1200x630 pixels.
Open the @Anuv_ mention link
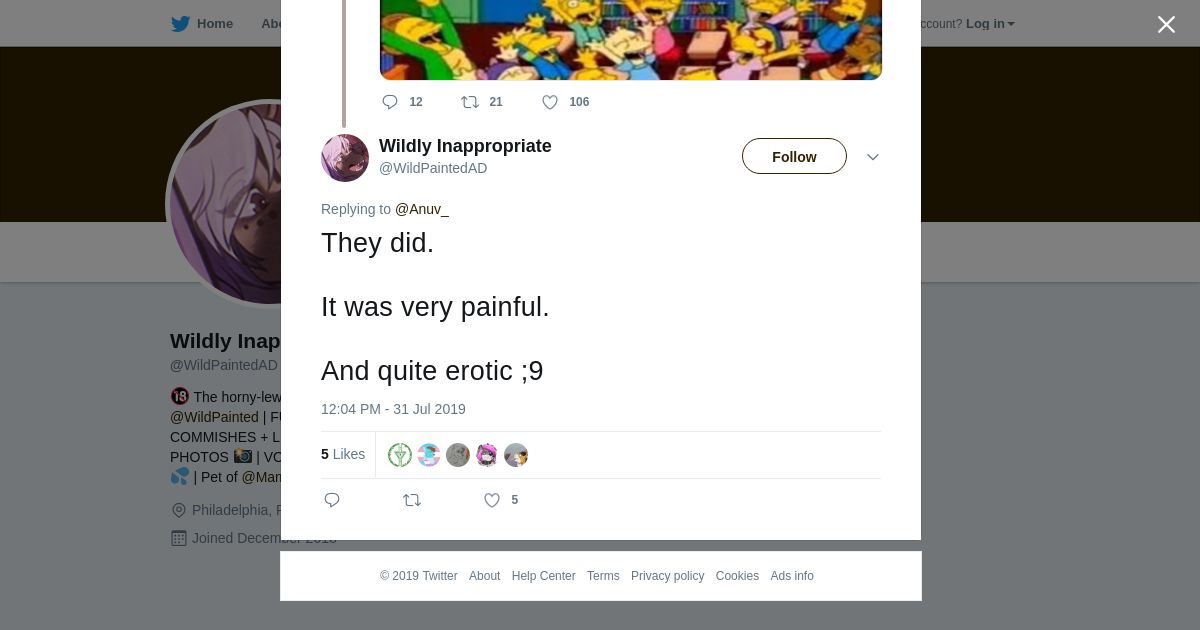point(422,209)
